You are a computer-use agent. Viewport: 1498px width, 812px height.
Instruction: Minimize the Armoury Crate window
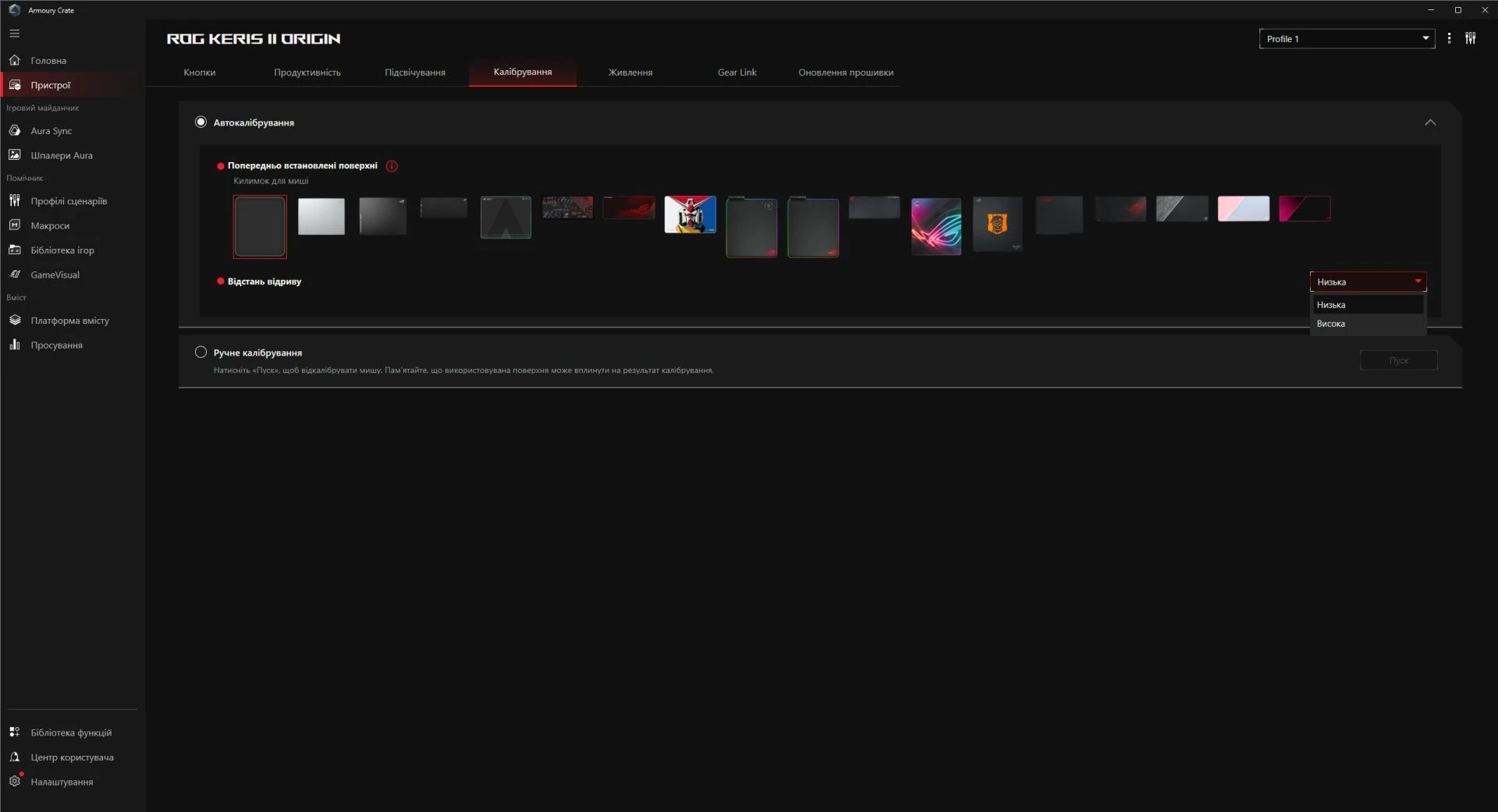click(x=1431, y=10)
